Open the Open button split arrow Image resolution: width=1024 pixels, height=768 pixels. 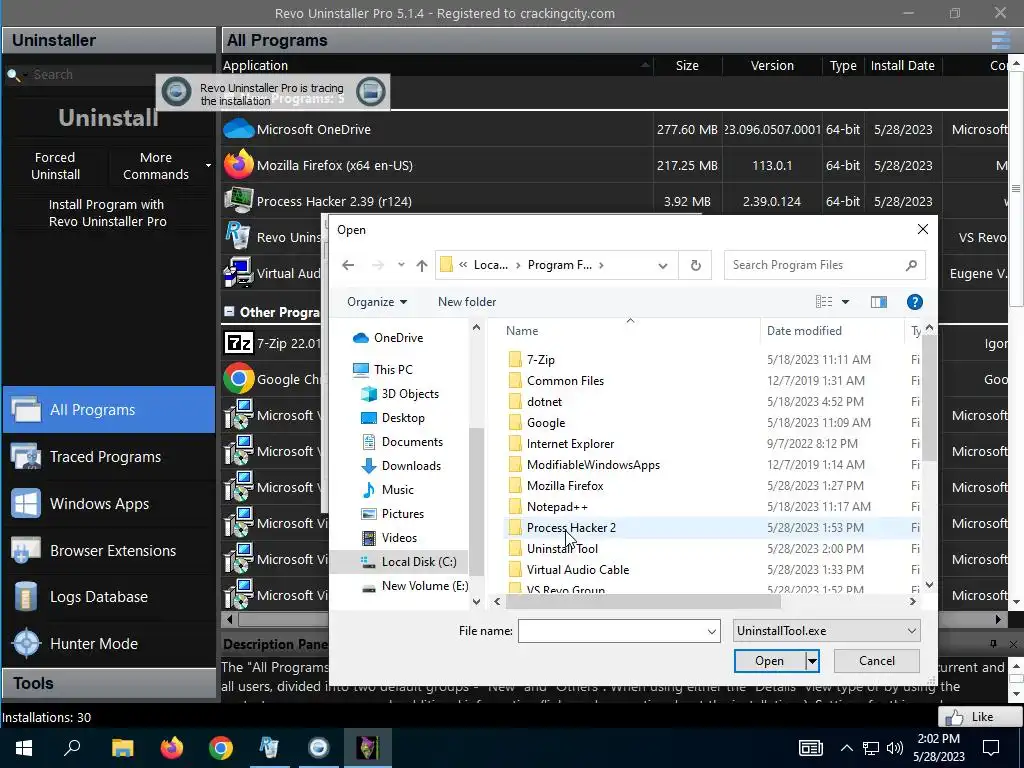tap(812, 661)
